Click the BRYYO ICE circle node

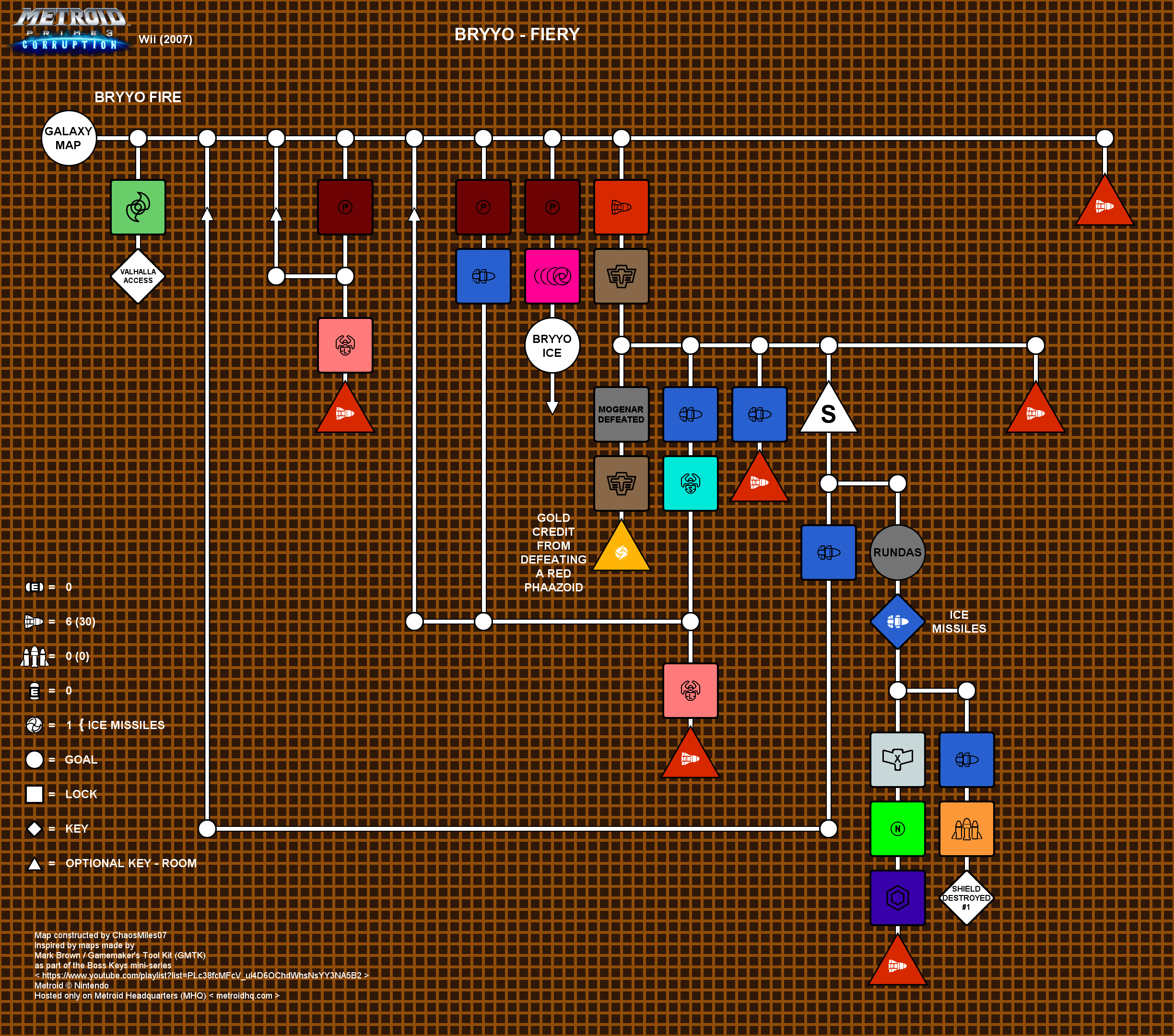[552, 346]
